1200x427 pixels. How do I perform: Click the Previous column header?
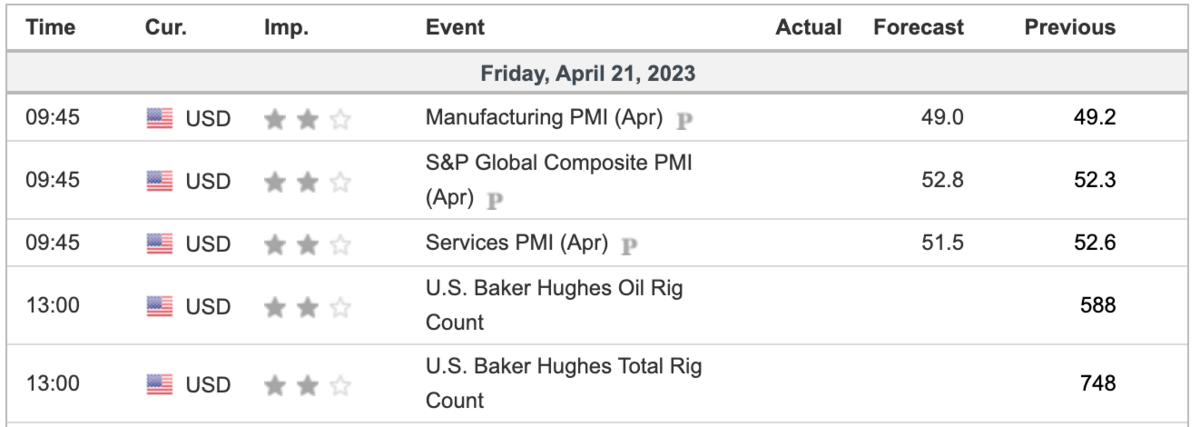point(1070,28)
